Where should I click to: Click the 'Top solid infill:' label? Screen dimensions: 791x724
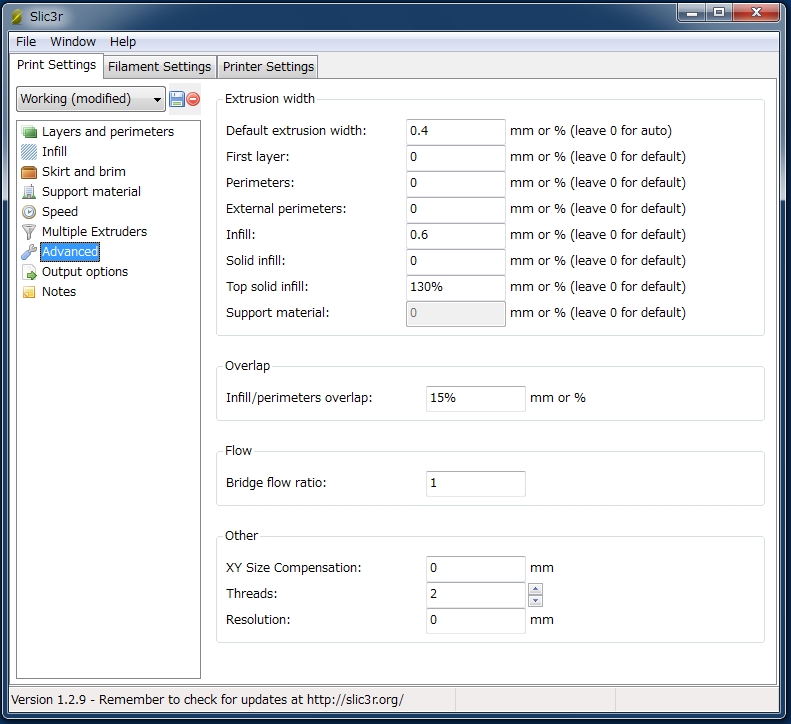pyautogui.click(x=267, y=287)
